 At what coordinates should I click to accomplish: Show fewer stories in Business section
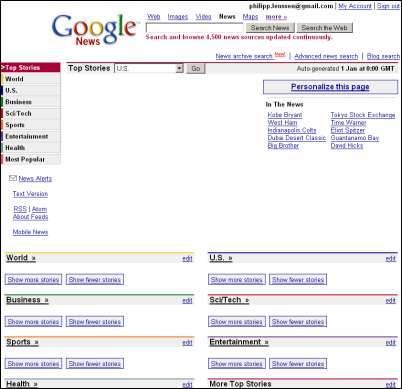tap(95, 321)
